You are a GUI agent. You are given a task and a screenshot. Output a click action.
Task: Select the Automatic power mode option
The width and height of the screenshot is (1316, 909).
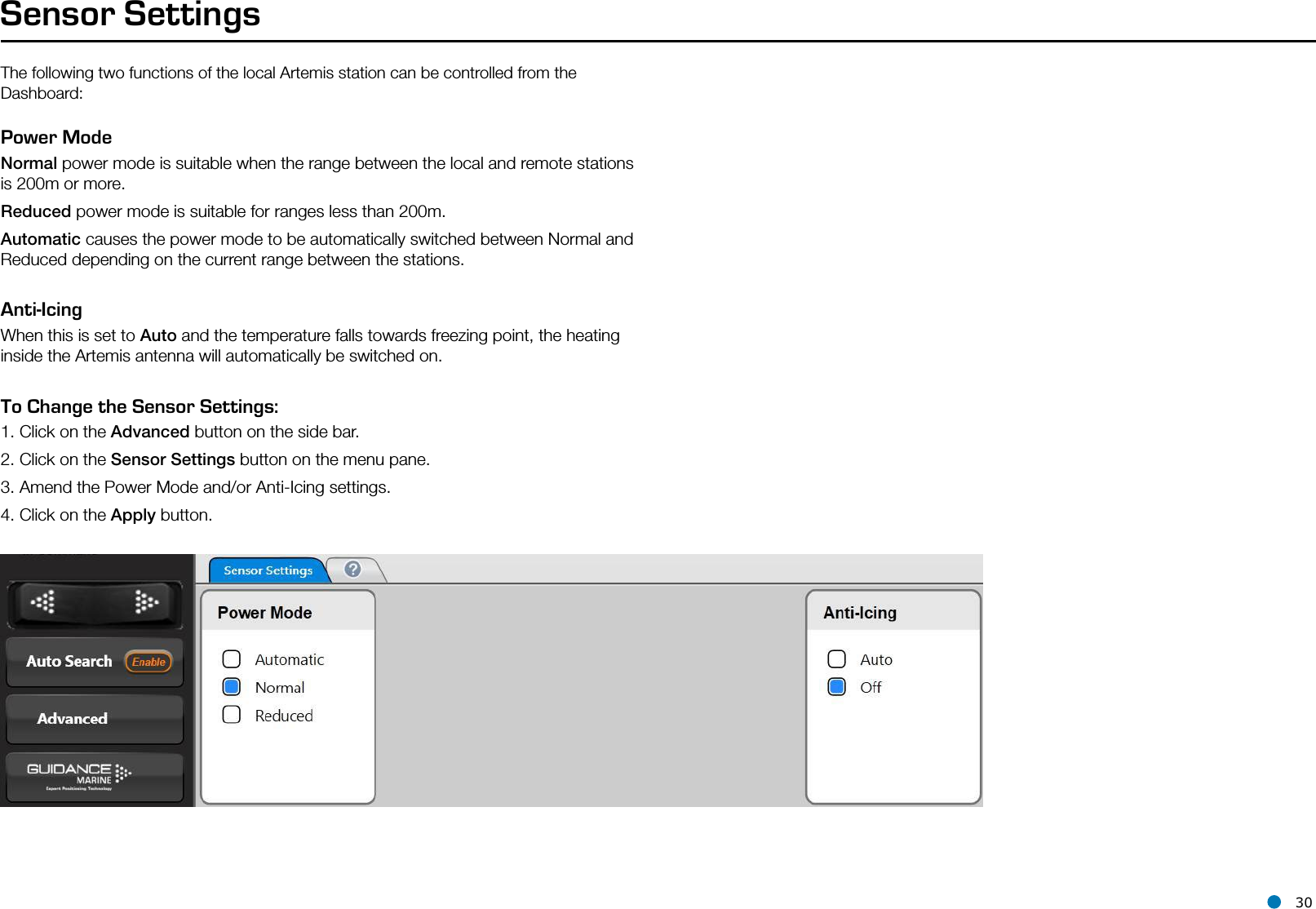[232, 658]
